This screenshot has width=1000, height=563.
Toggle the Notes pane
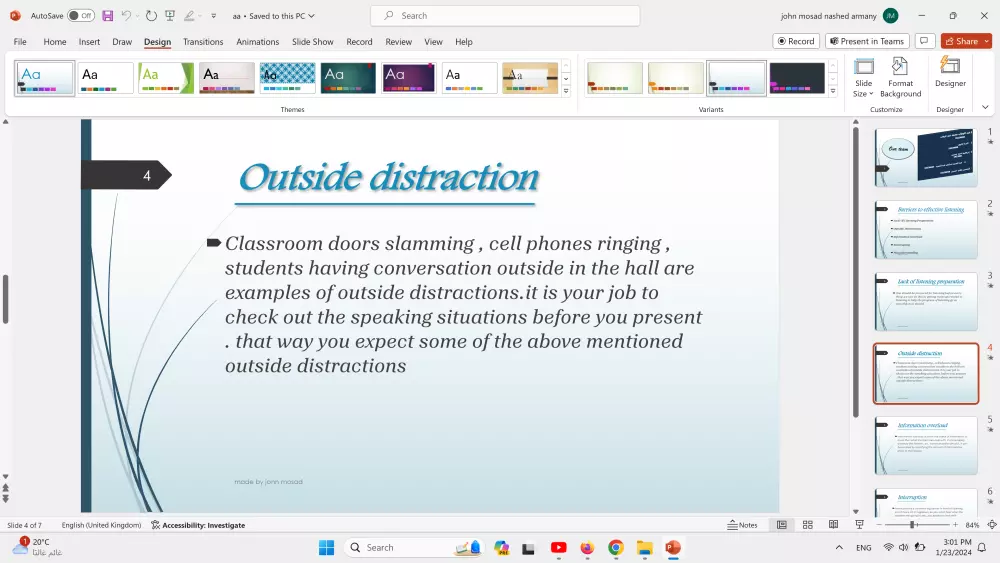(742, 525)
